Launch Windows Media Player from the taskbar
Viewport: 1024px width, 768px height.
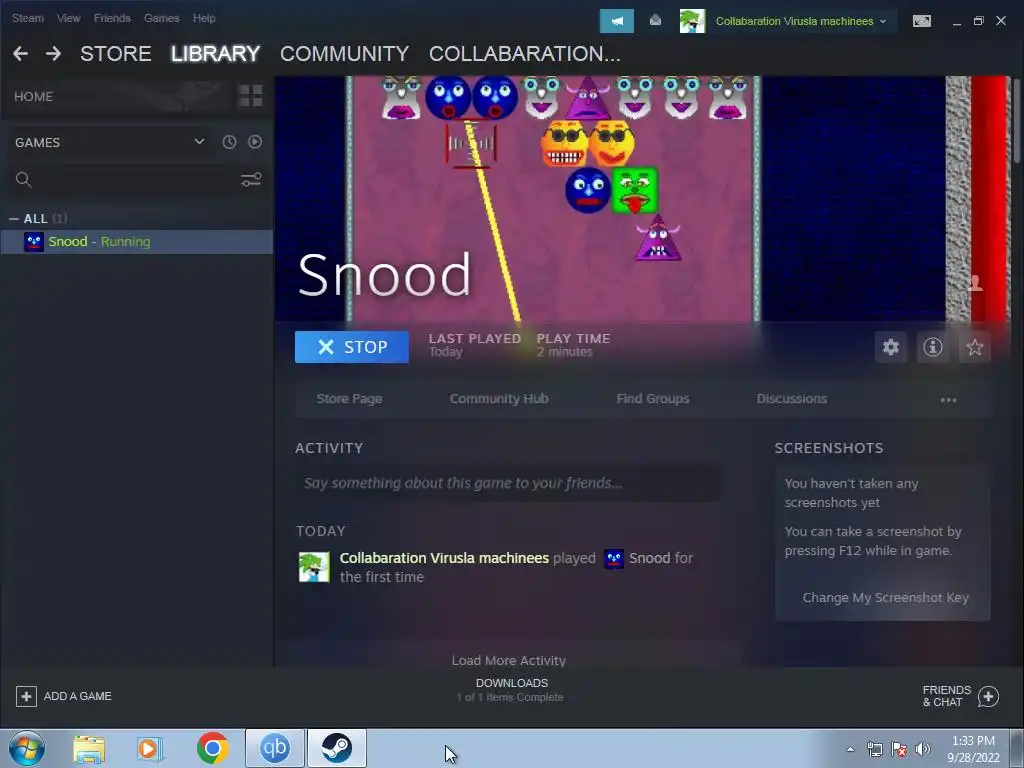coord(150,748)
